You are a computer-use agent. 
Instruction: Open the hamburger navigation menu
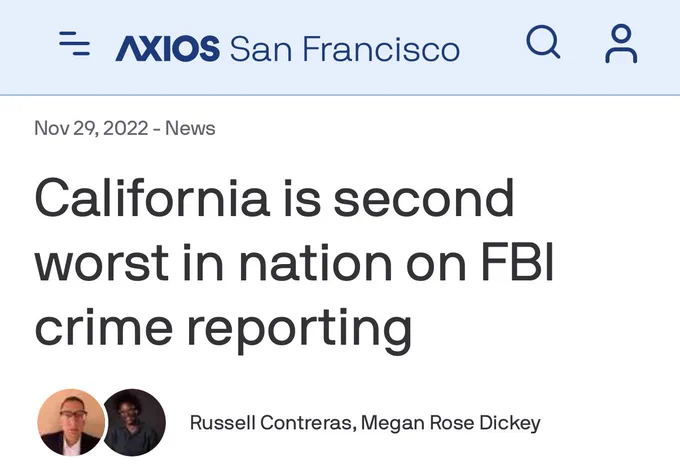75,45
